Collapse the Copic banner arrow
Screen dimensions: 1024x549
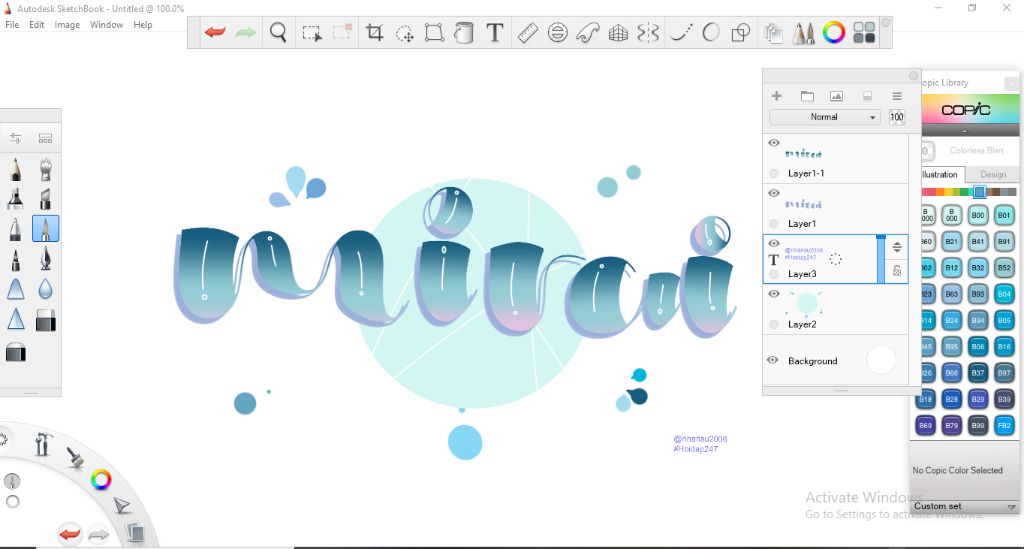965,131
